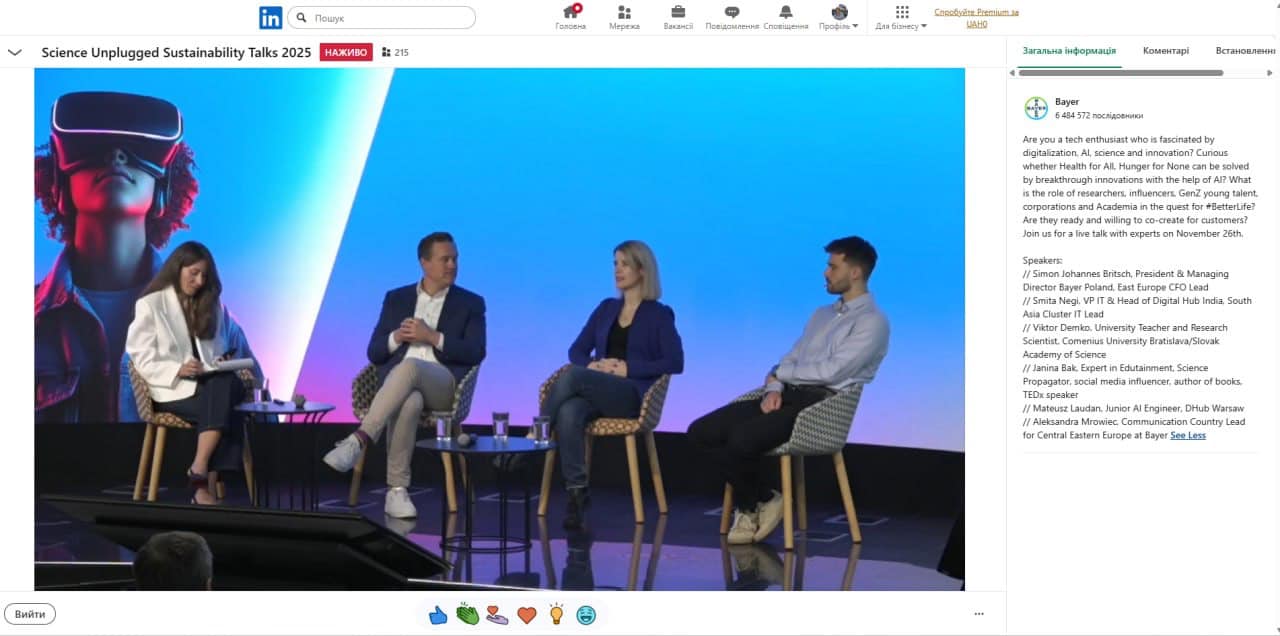React with the blue thumbs-up Like
This screenshot has width=1280, height=636.
click(x=438, y=615)
